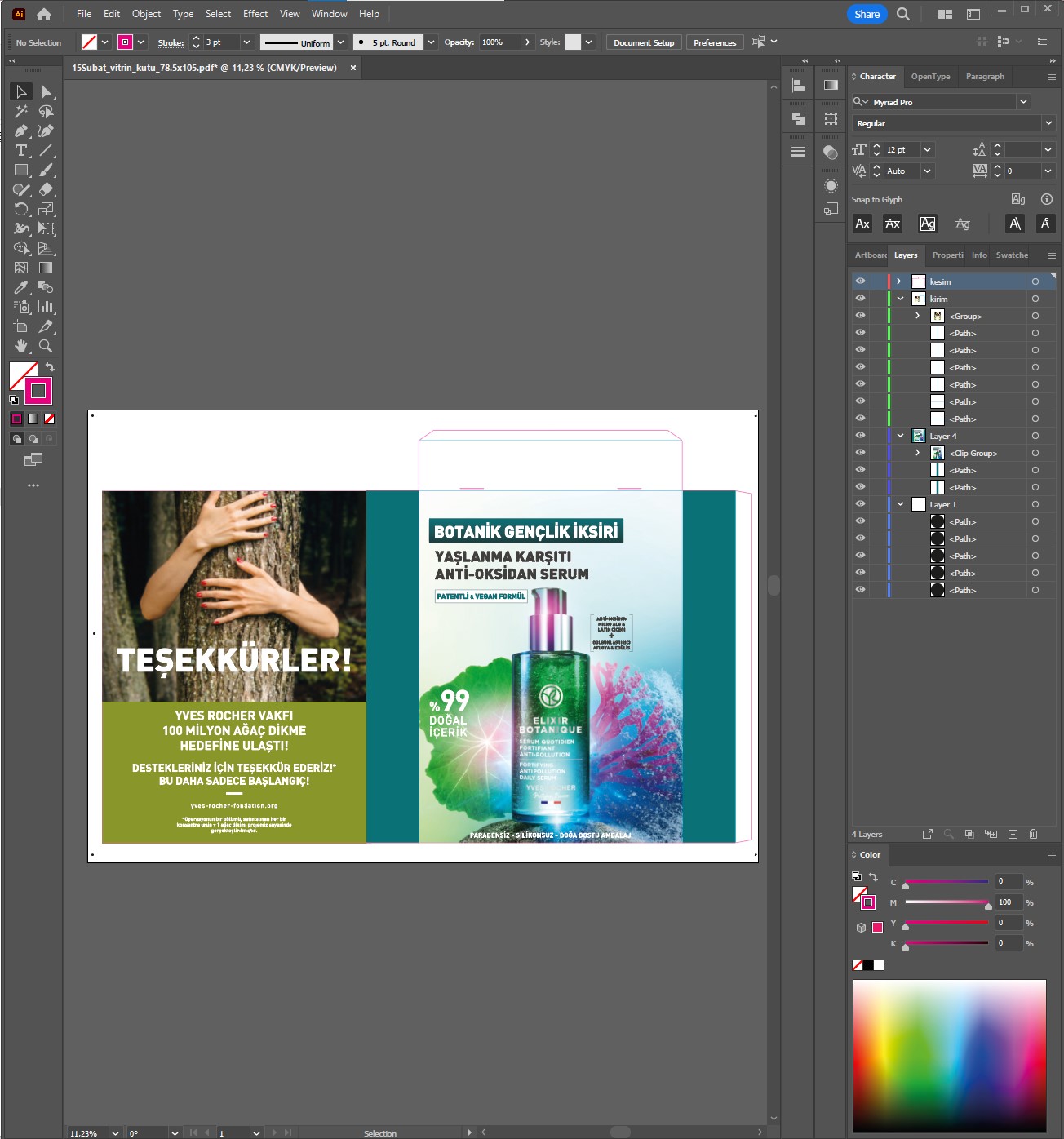This screenshot has width=1064, height=1139.
Task: Switch to the Swatches tab
Action: click(1012, 255)
